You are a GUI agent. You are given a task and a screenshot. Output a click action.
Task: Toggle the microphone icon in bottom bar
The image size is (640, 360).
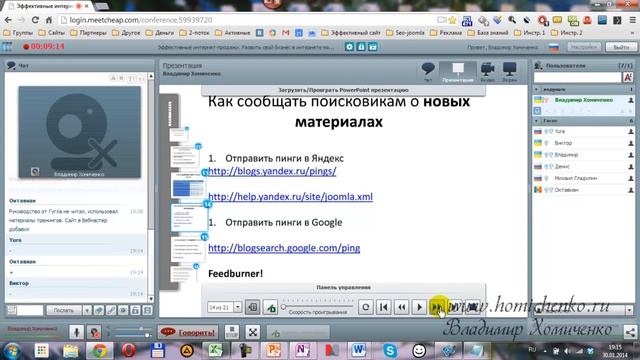pos(76,332)
